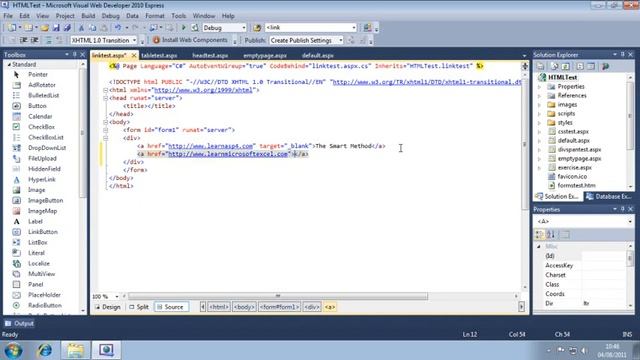This screenshot has width=640, height=360.
Task: Click the <form#form1> tag navigator button
Action: pyautogui.click(x=280, y=307)
